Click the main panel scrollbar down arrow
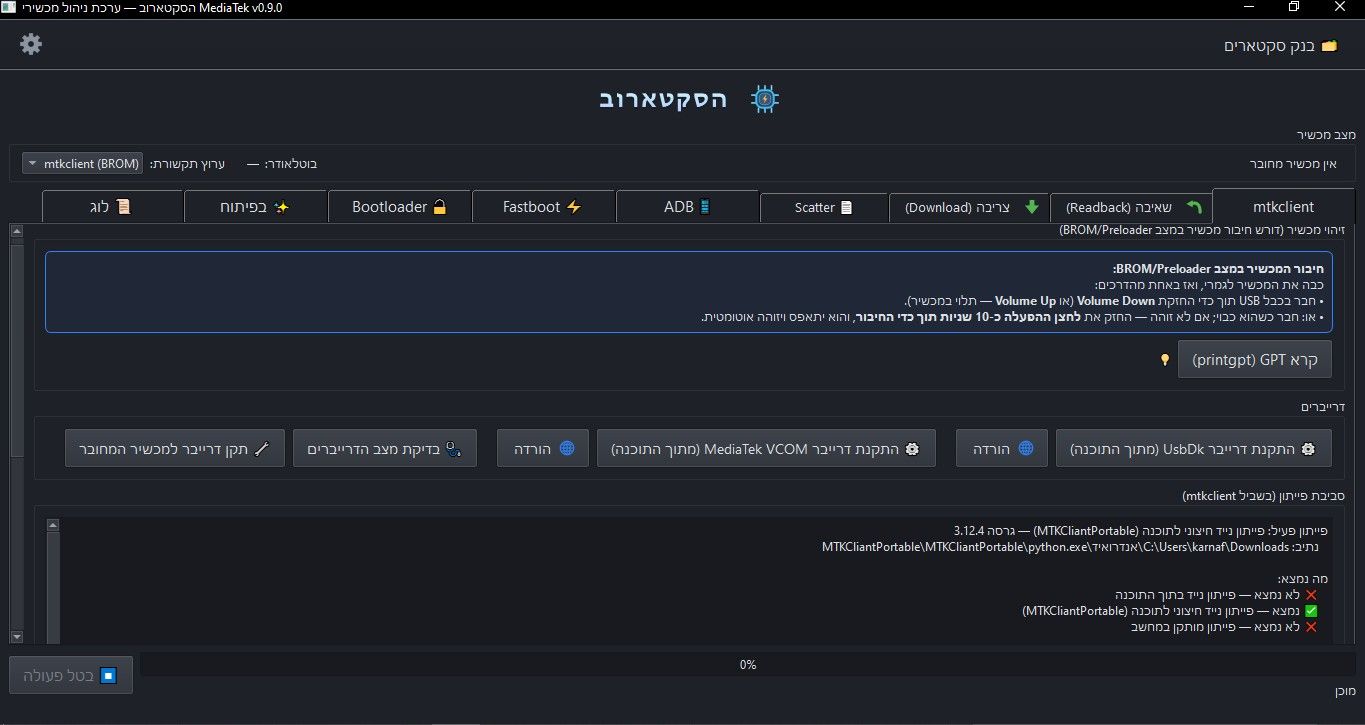The height and width of the screenshot is (725, 1365). click(16, 637)
